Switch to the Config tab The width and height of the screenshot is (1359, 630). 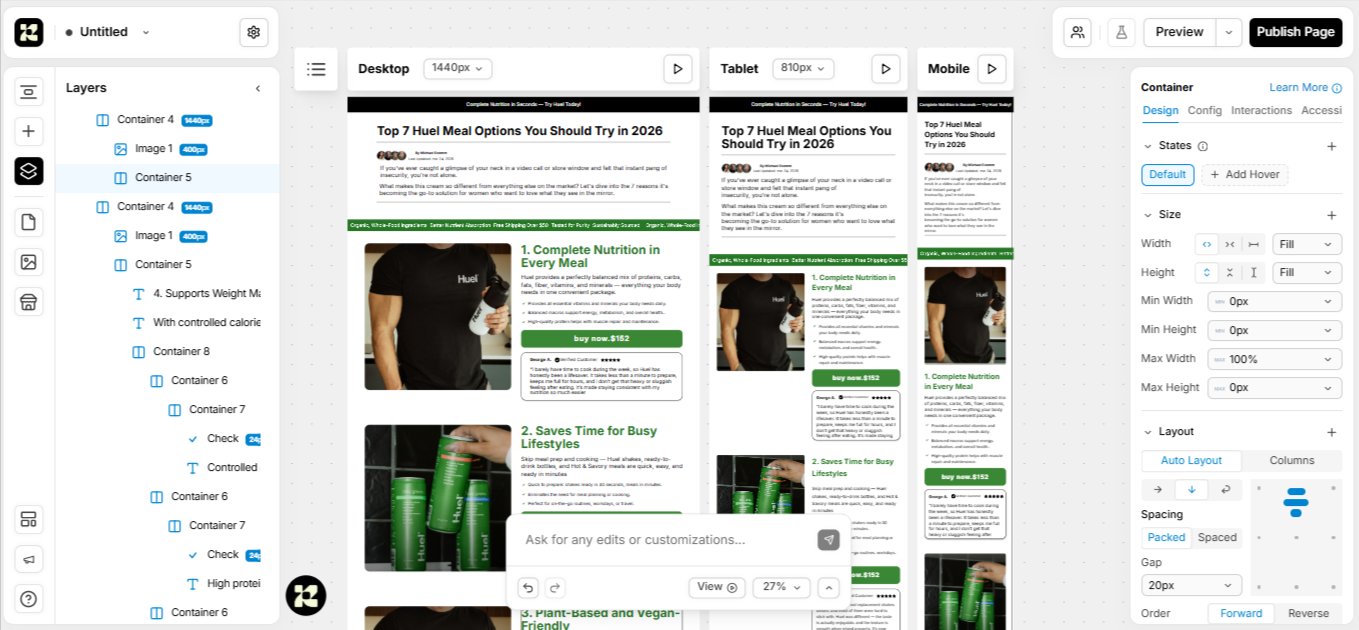click(x=1205, y=111)
